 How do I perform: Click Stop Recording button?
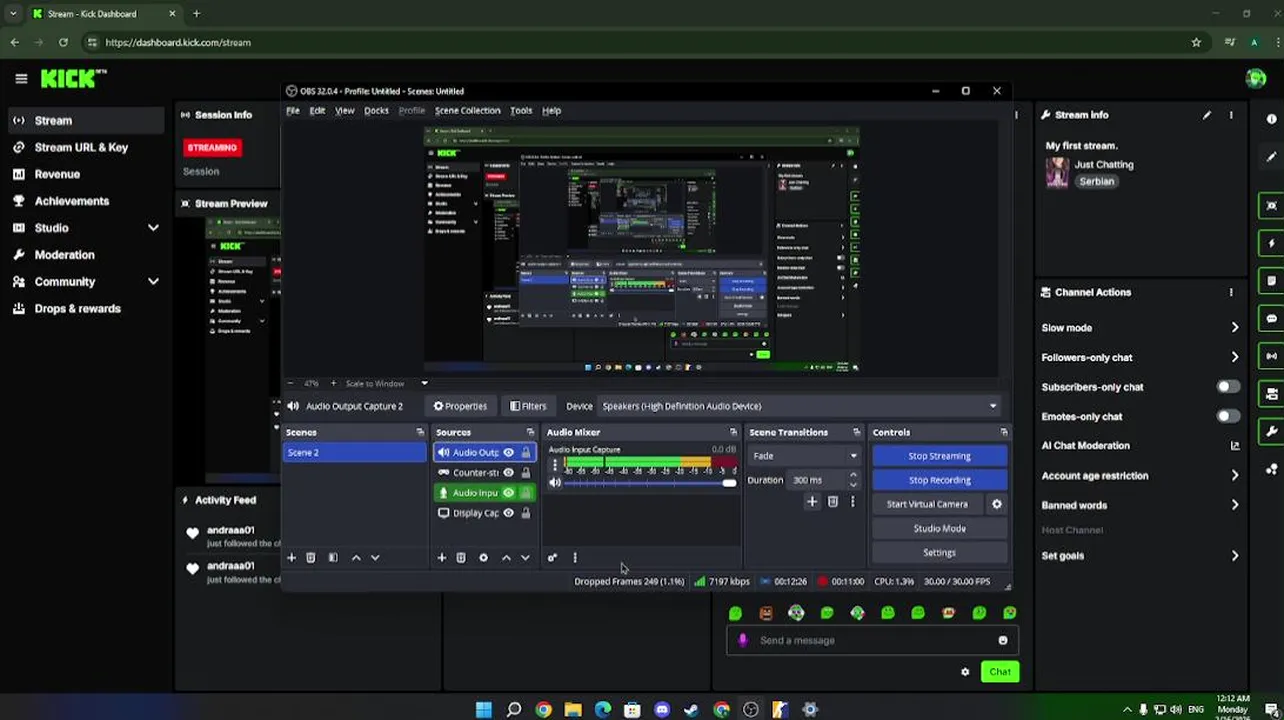939,480
